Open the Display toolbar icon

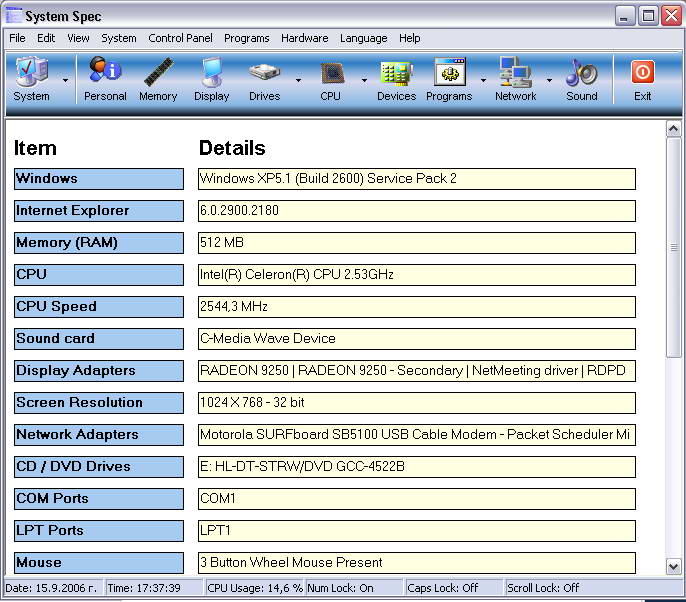pyautogui.click(x=211, y=79)
